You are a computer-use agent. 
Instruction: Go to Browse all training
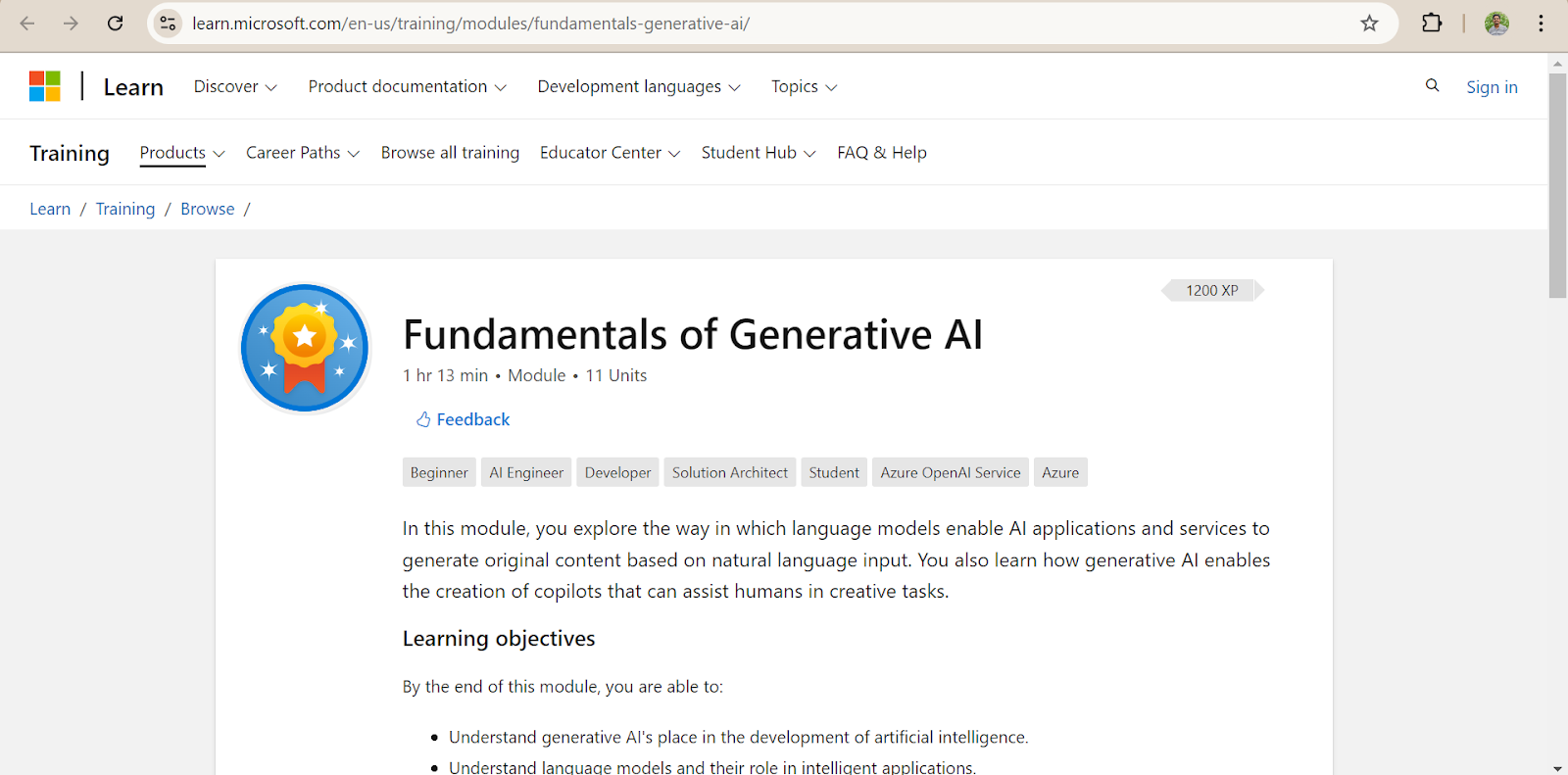coord(450,153)
